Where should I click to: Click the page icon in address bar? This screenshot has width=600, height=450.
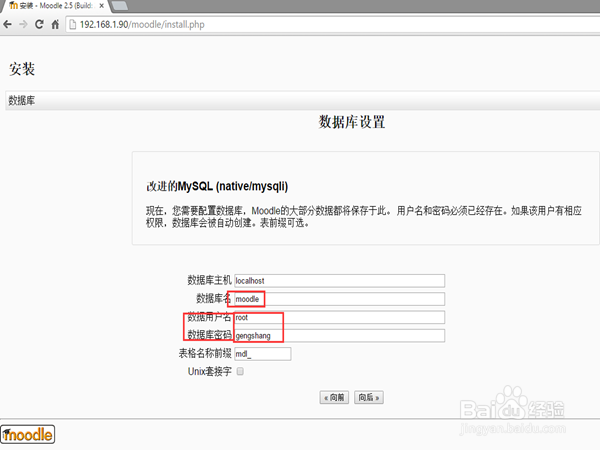[72, 24]
